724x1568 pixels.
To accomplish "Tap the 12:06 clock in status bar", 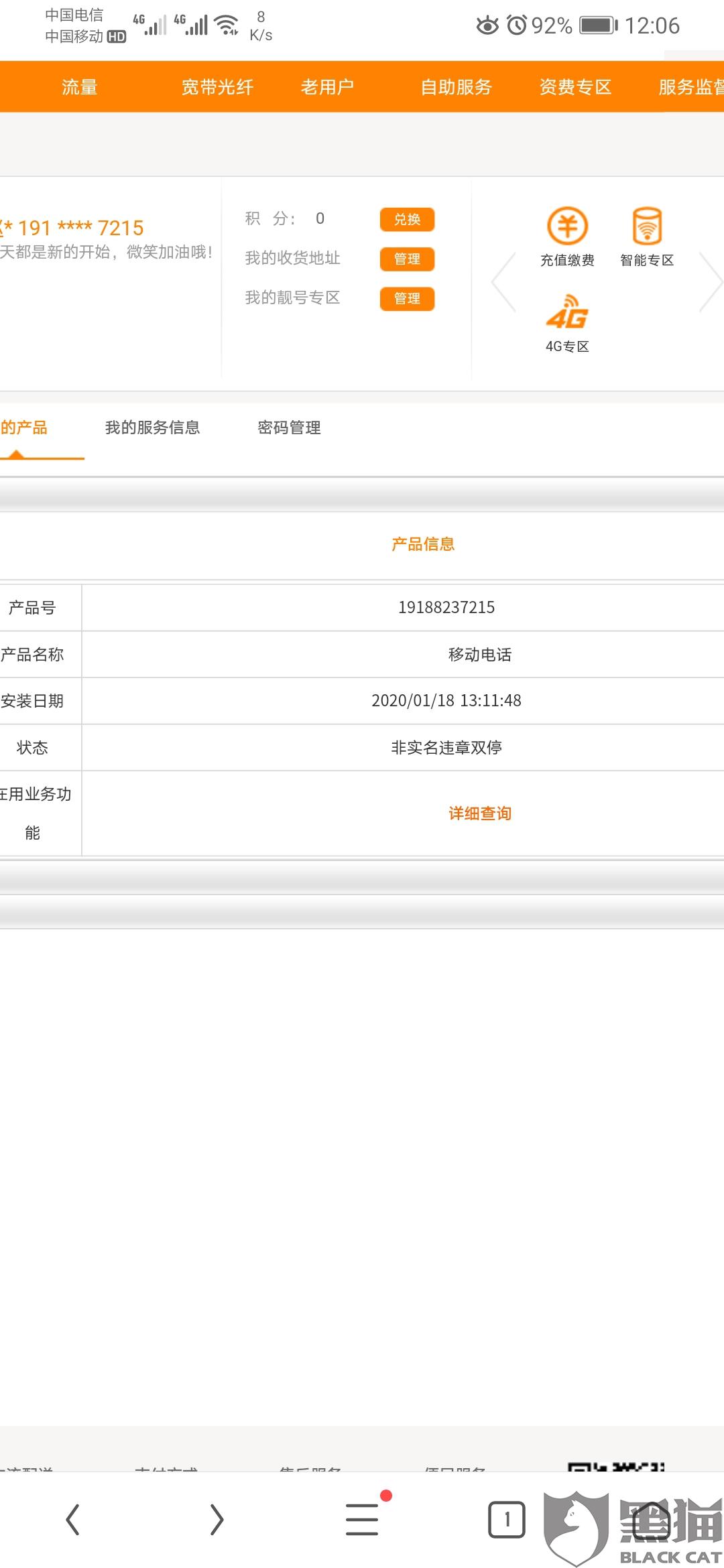I will tap(652, 25).
